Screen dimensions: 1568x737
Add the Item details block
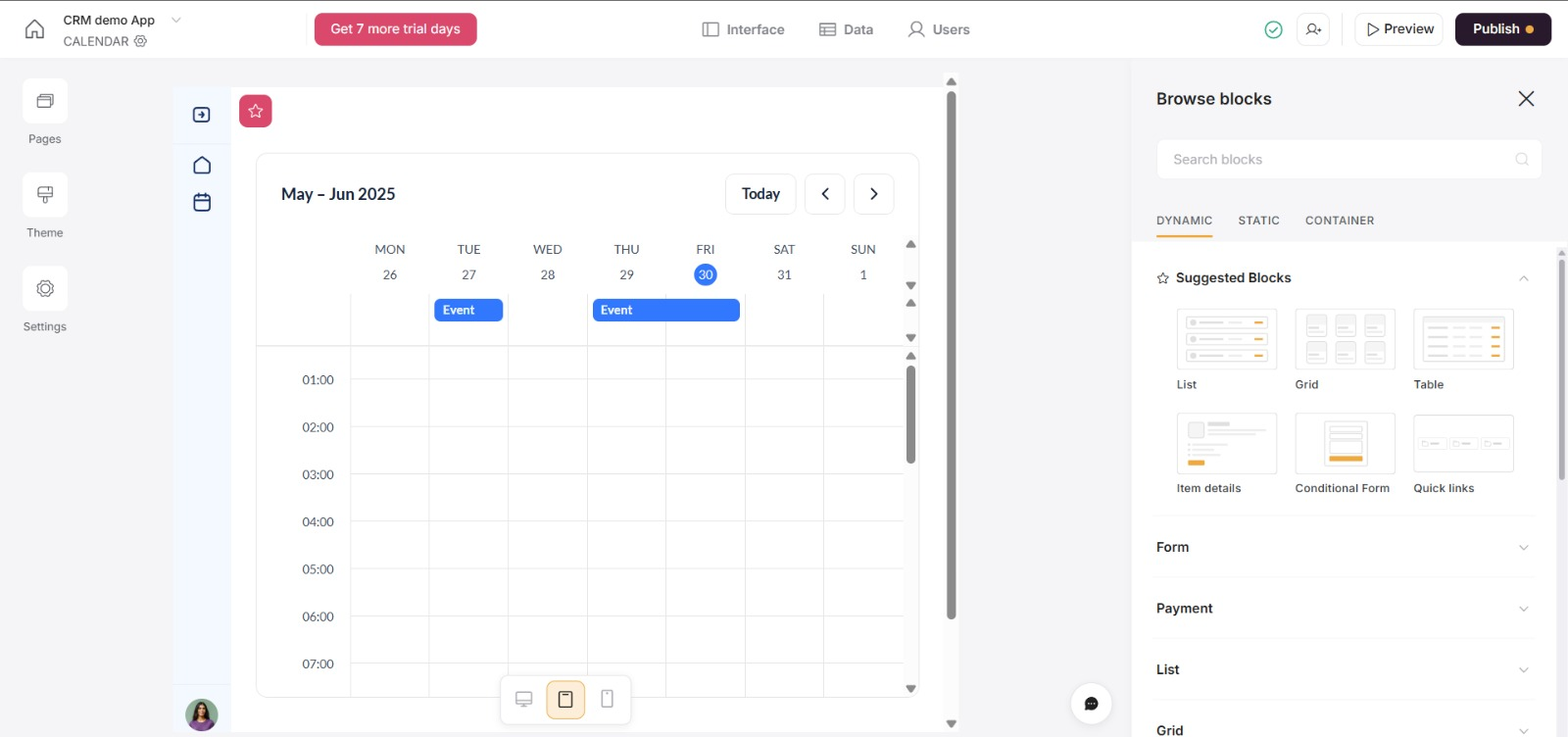pyautogui.click(x=1227, y=443)
